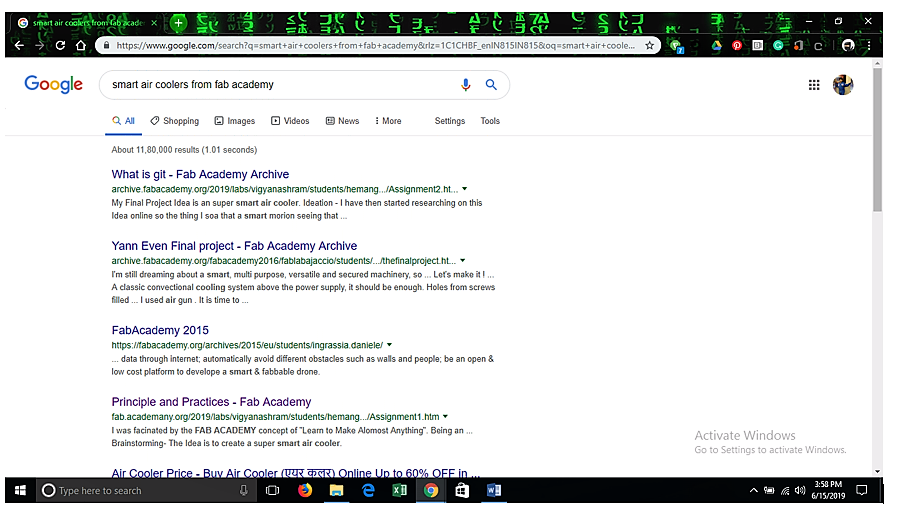Screen dimensions: 900x511
Task: Open the Windows notification center
Action: click(x=862, y=491)
